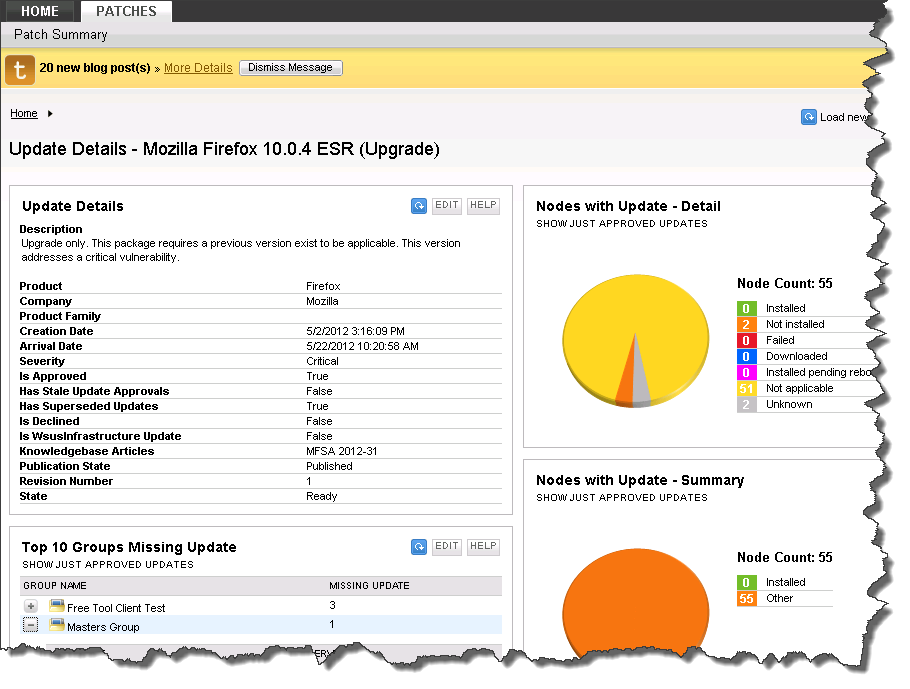This screenshot has height=689, width=910.
Task: Click HELP on the Update Details panel
Action: 483,205
